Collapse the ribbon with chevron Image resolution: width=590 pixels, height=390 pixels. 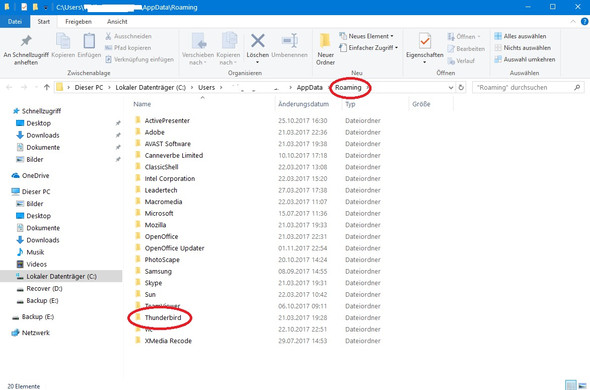tap(573, 21)
